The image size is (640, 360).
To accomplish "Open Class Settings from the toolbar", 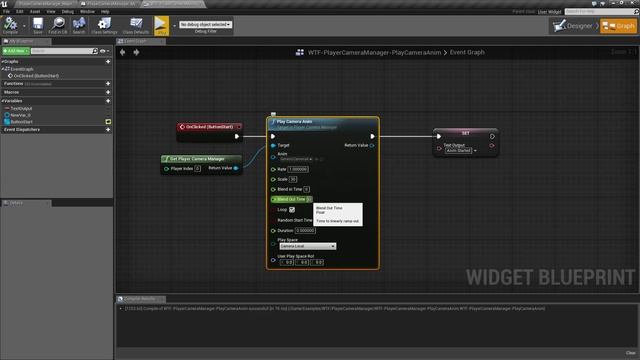I will click(x=104, y=25).
